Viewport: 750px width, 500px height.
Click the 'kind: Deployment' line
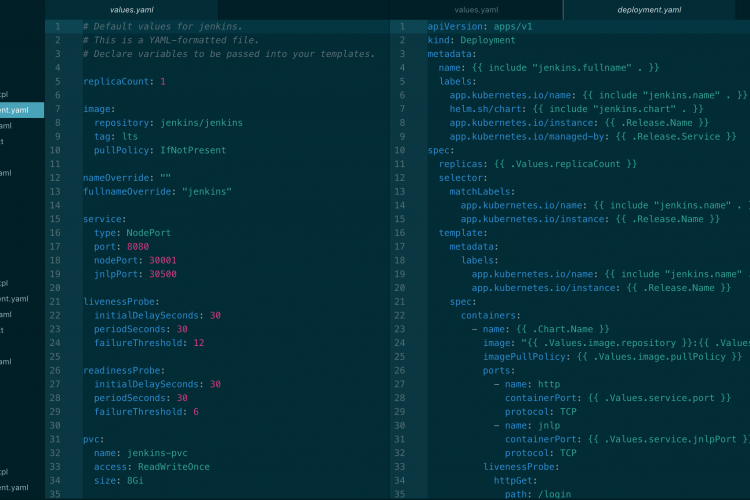point(472,40)
